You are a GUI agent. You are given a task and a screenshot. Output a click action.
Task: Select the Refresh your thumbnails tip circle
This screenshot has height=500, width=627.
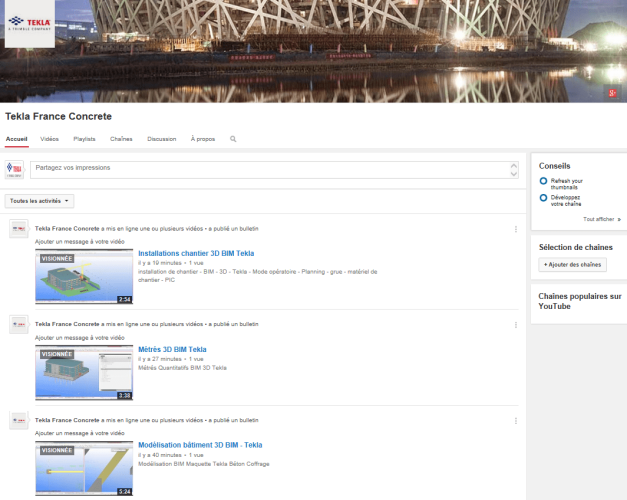click(x=543, y=181)
